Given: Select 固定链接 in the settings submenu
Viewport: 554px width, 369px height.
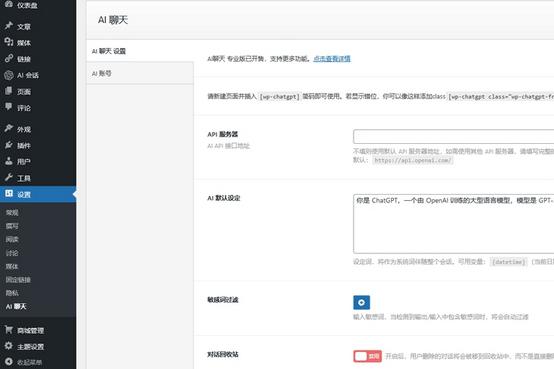Looking at the screenshot, I should point(18,280).
